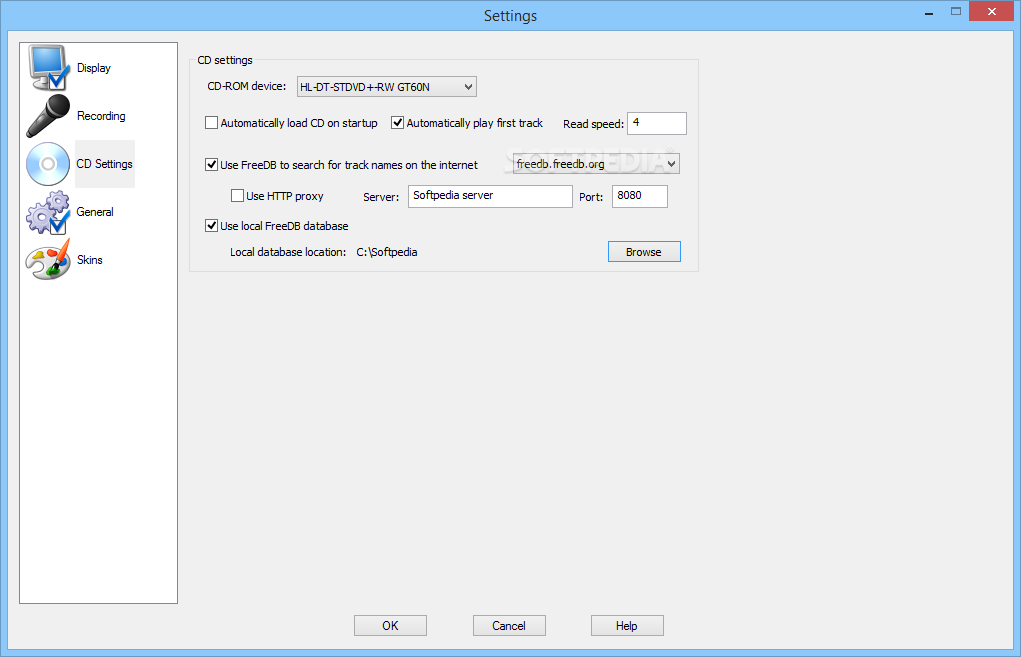Click the C:\Softpedia database path text
1021x657 pixels.
click(387, 252)
